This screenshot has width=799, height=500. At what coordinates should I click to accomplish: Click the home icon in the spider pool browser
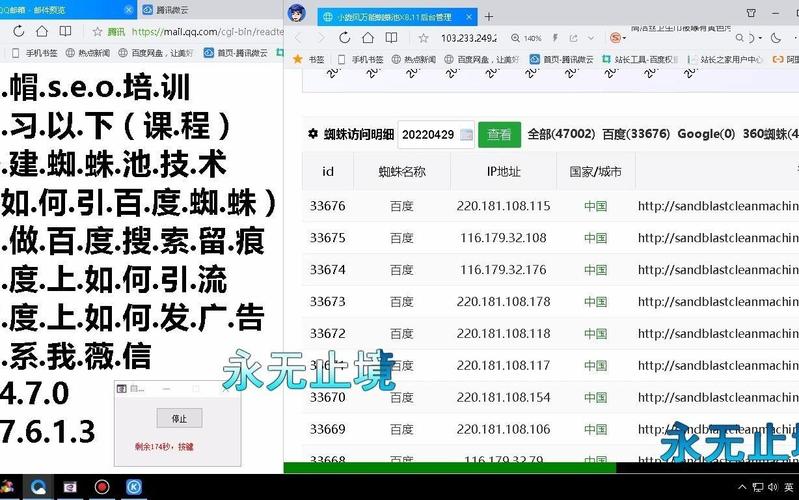click(368, 38)
